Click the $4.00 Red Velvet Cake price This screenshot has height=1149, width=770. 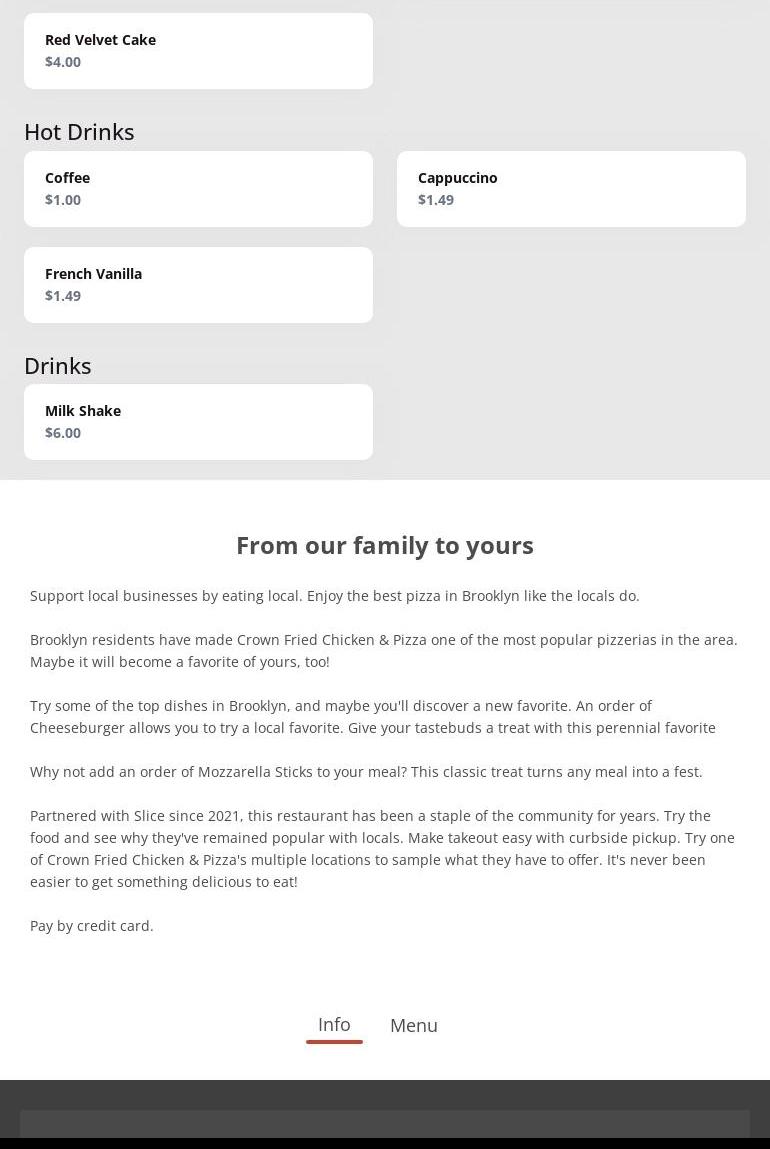[x=63, y=62]
